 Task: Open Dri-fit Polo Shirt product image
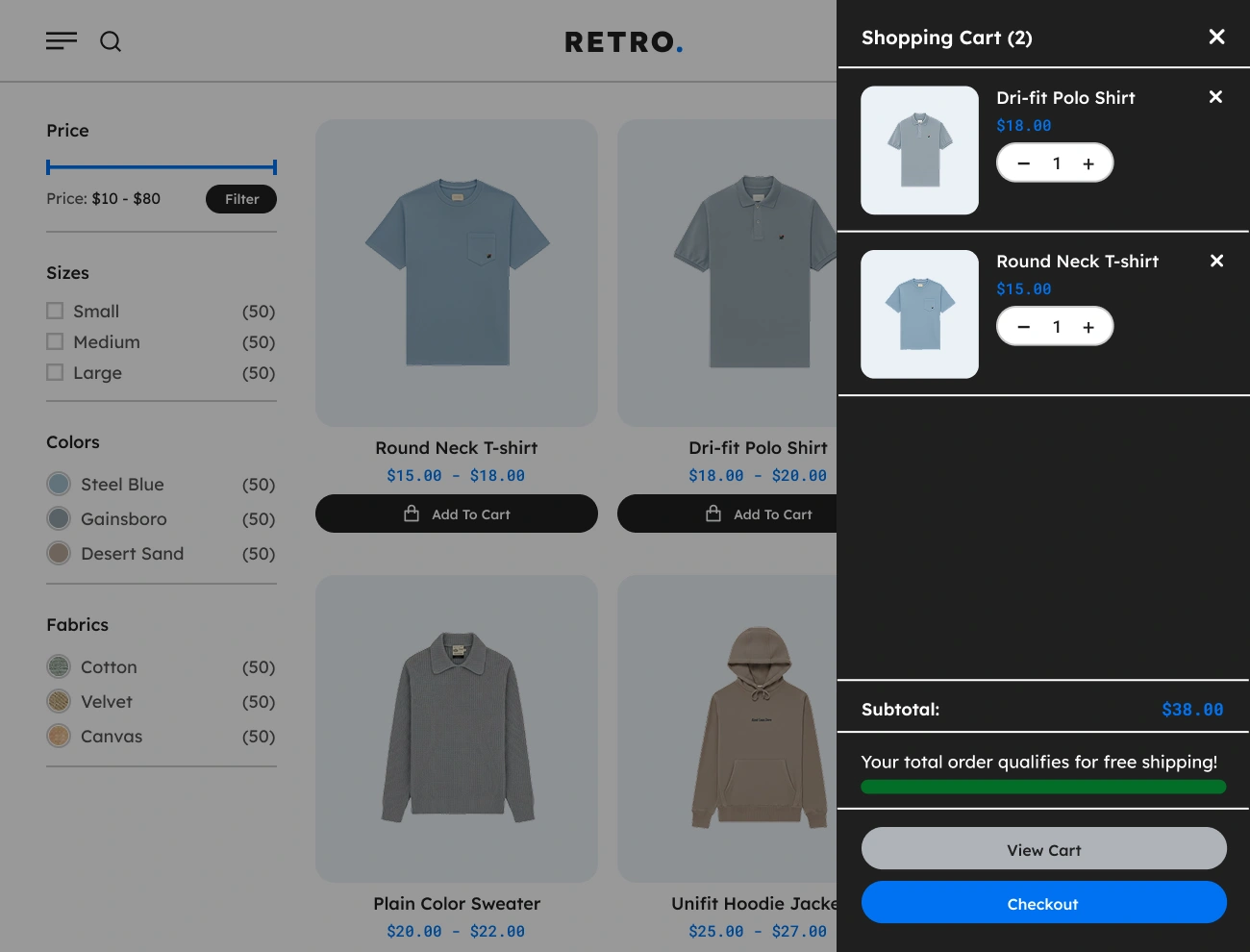tap(727, 273)
